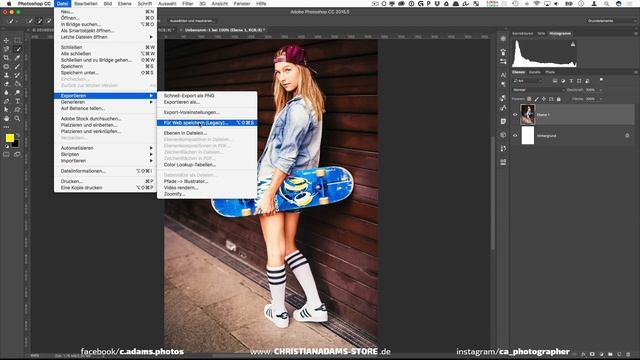Select the Crop tool
Image resolution: width=640 pixels, height=360 pixels.
pos(6,58)
